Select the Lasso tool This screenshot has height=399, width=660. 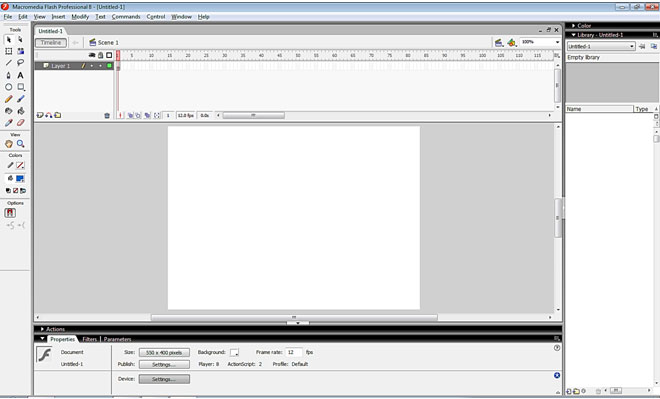(x=20, y=63)
